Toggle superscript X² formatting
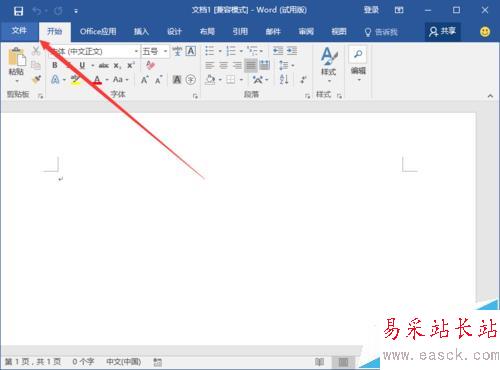 pyautogui.click(x=131, y=65)
